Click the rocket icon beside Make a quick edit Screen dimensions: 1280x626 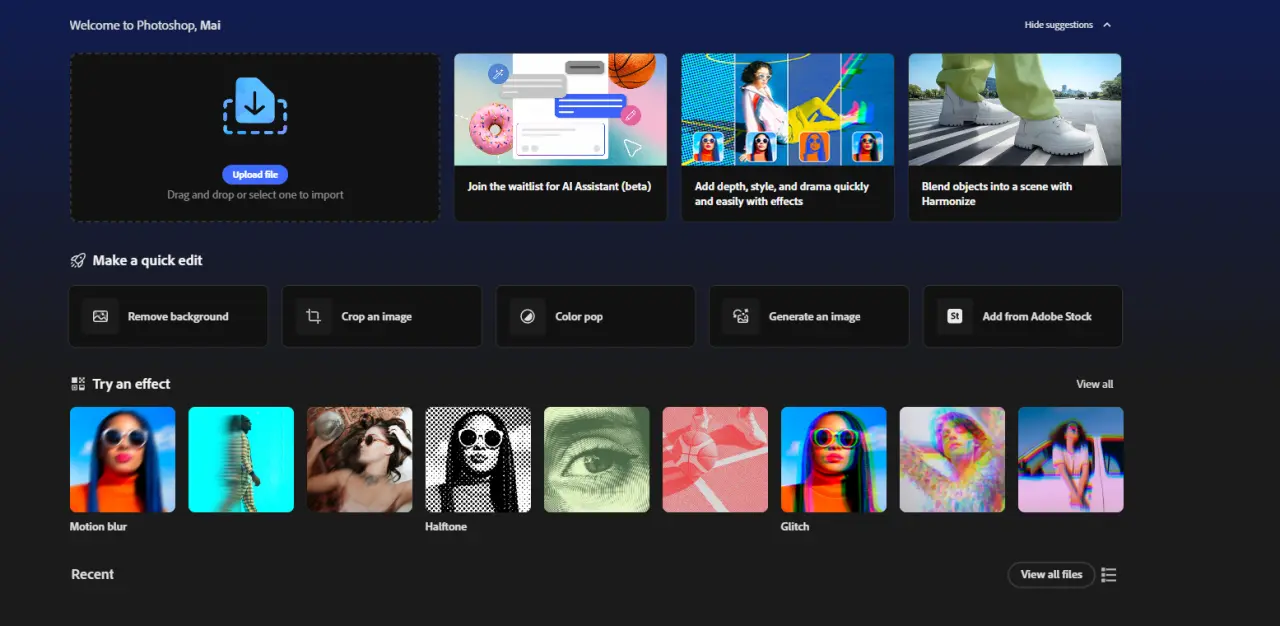pos(78,260)
